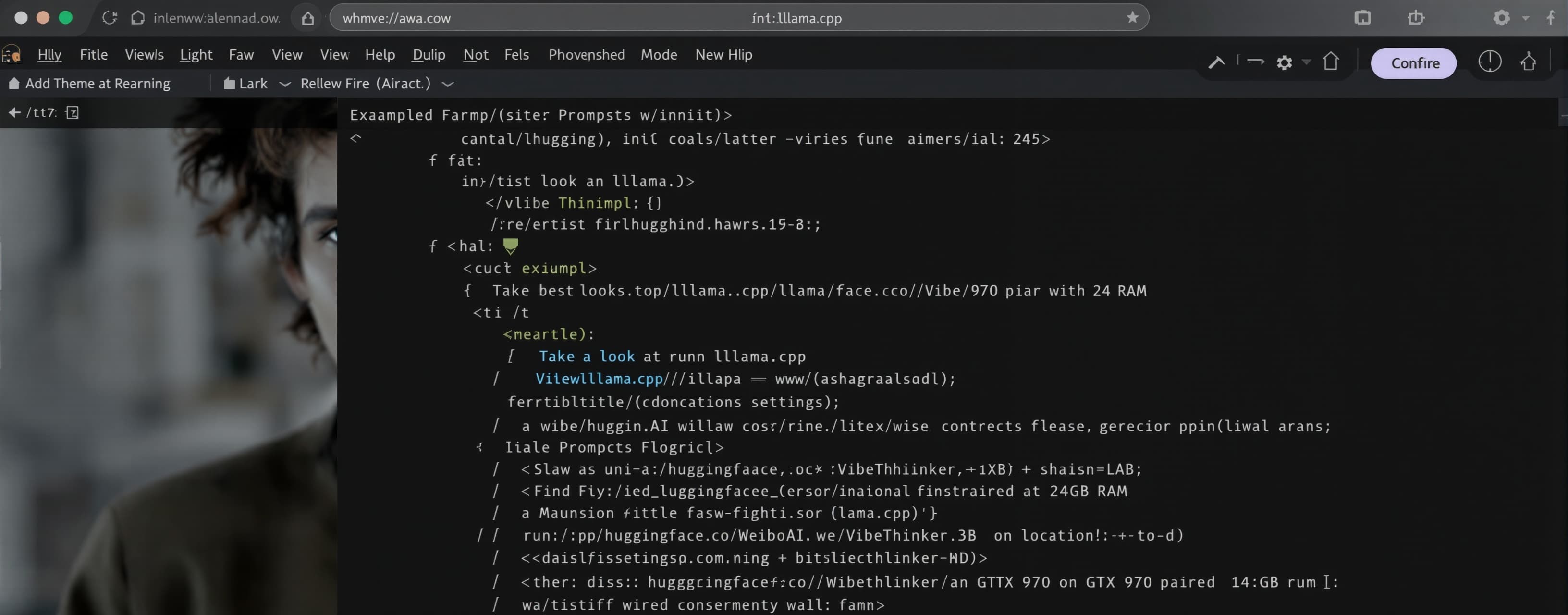Bookmark page with the star icon
1568x615 pixels.
click(1132, 18)
